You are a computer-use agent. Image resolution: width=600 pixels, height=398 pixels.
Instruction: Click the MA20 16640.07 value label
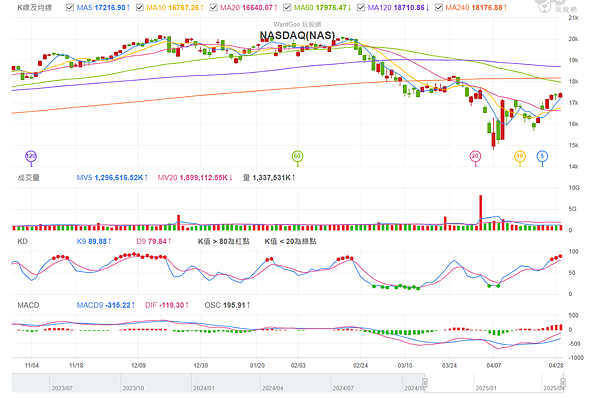click(x=248, y=8)
